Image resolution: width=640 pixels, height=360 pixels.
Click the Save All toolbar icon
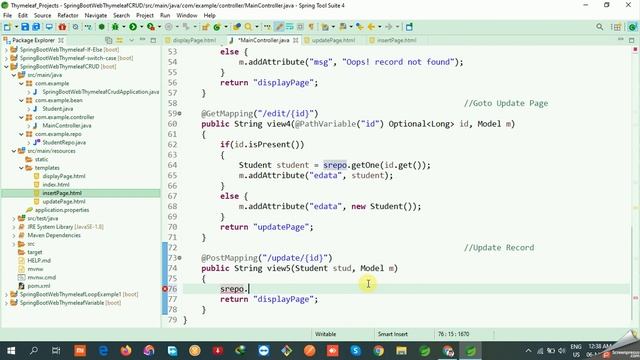36,27
